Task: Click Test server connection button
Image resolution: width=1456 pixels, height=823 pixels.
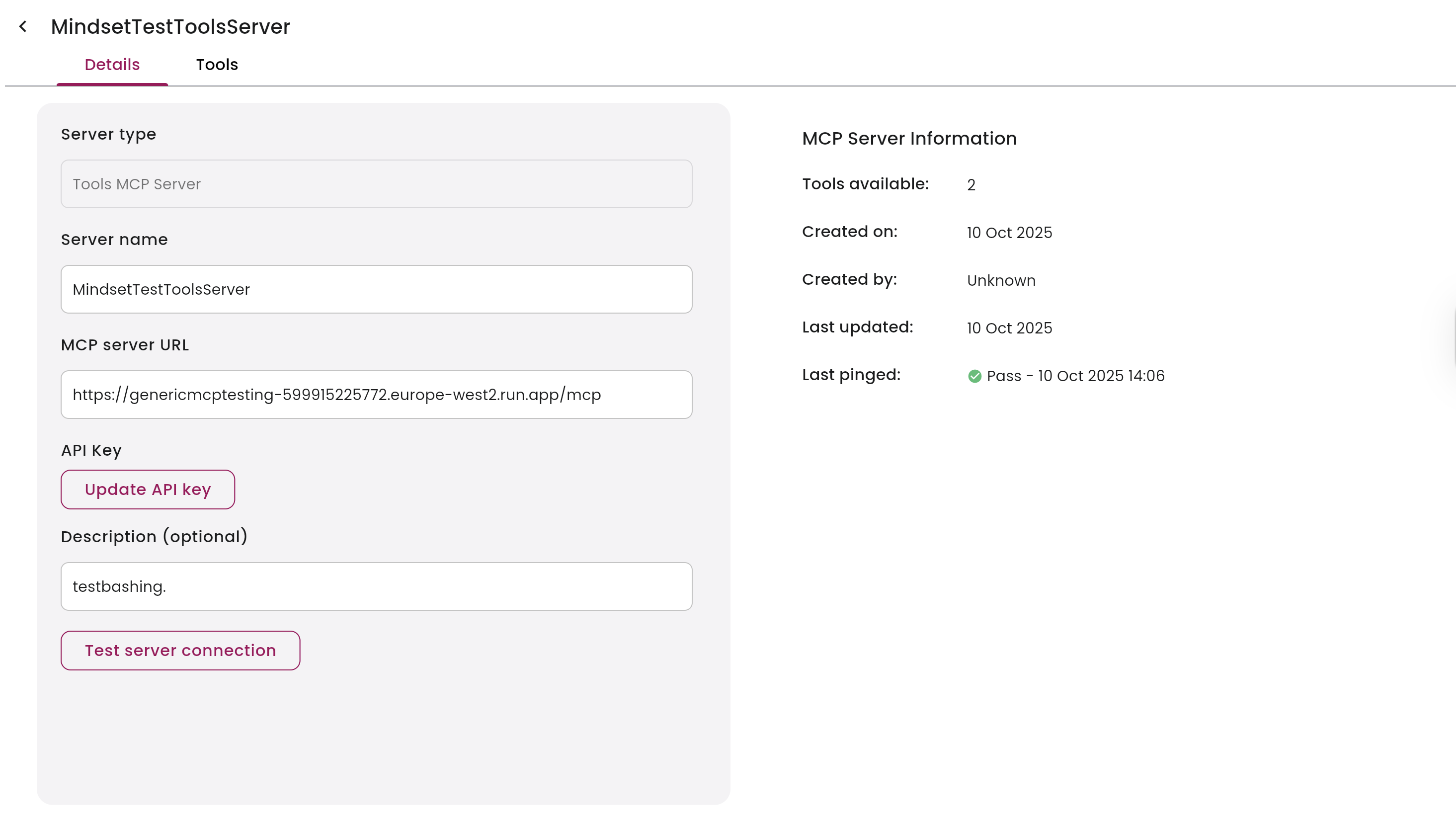Action: 180,651
